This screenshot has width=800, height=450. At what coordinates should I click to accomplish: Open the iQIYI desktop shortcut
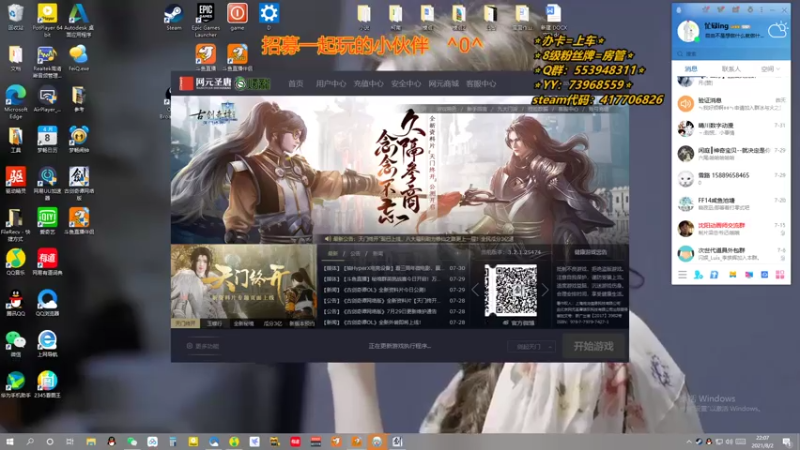coord(47,221)
